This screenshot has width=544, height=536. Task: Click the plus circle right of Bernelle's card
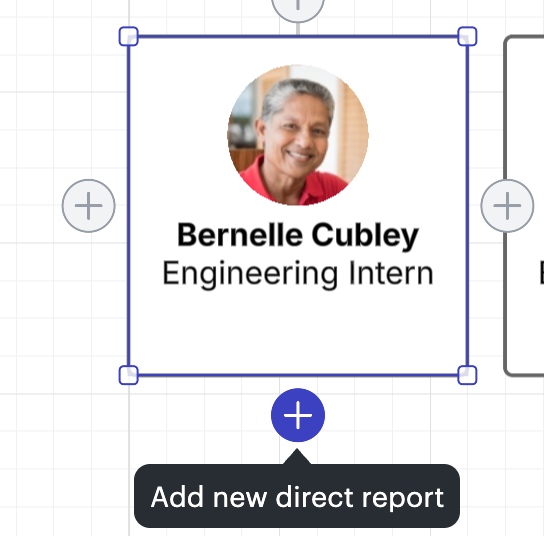coord(507,206)
